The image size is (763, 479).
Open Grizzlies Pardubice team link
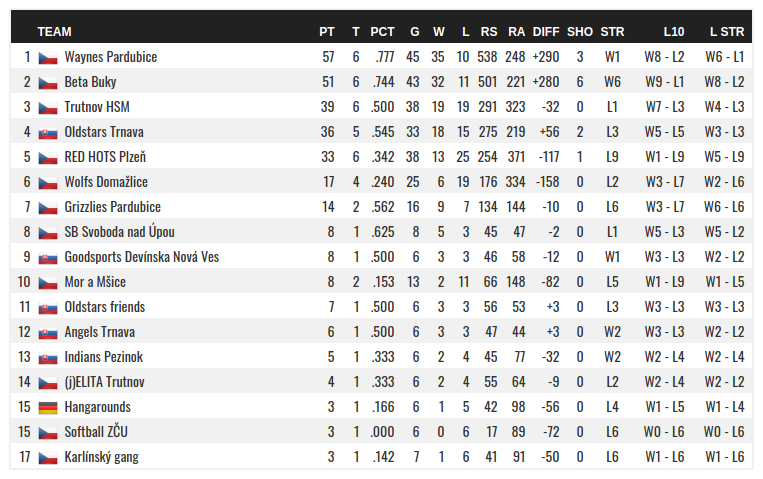tap(112, 208)
